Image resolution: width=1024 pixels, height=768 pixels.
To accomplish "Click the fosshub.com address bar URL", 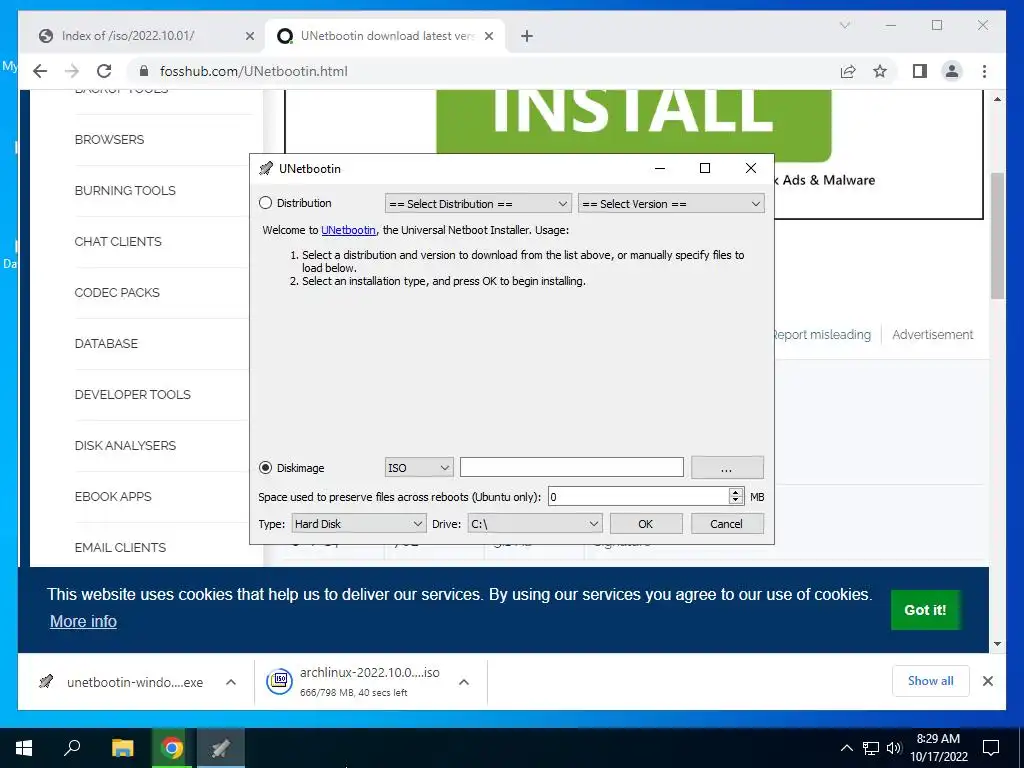I will (x=253, y=71).
